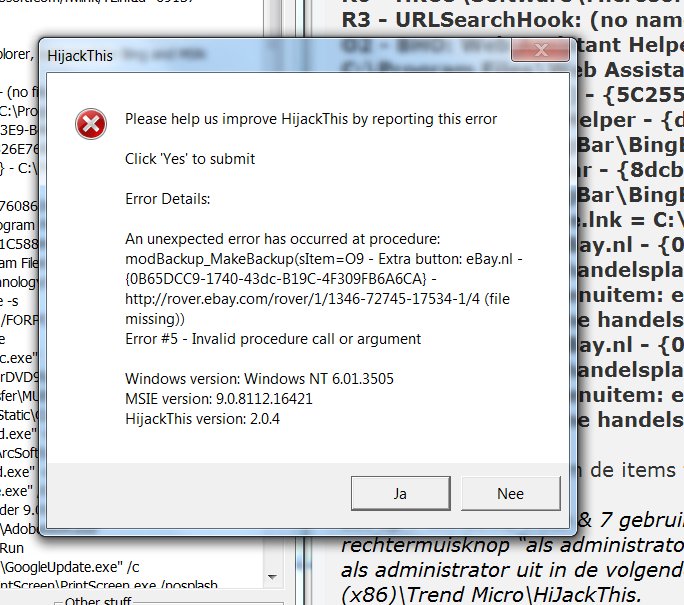Image resolution: width=684 pixels, height=605 pixels.
Task: Click 'Click 'Yes' to submit' text
Action: [190, 159]
